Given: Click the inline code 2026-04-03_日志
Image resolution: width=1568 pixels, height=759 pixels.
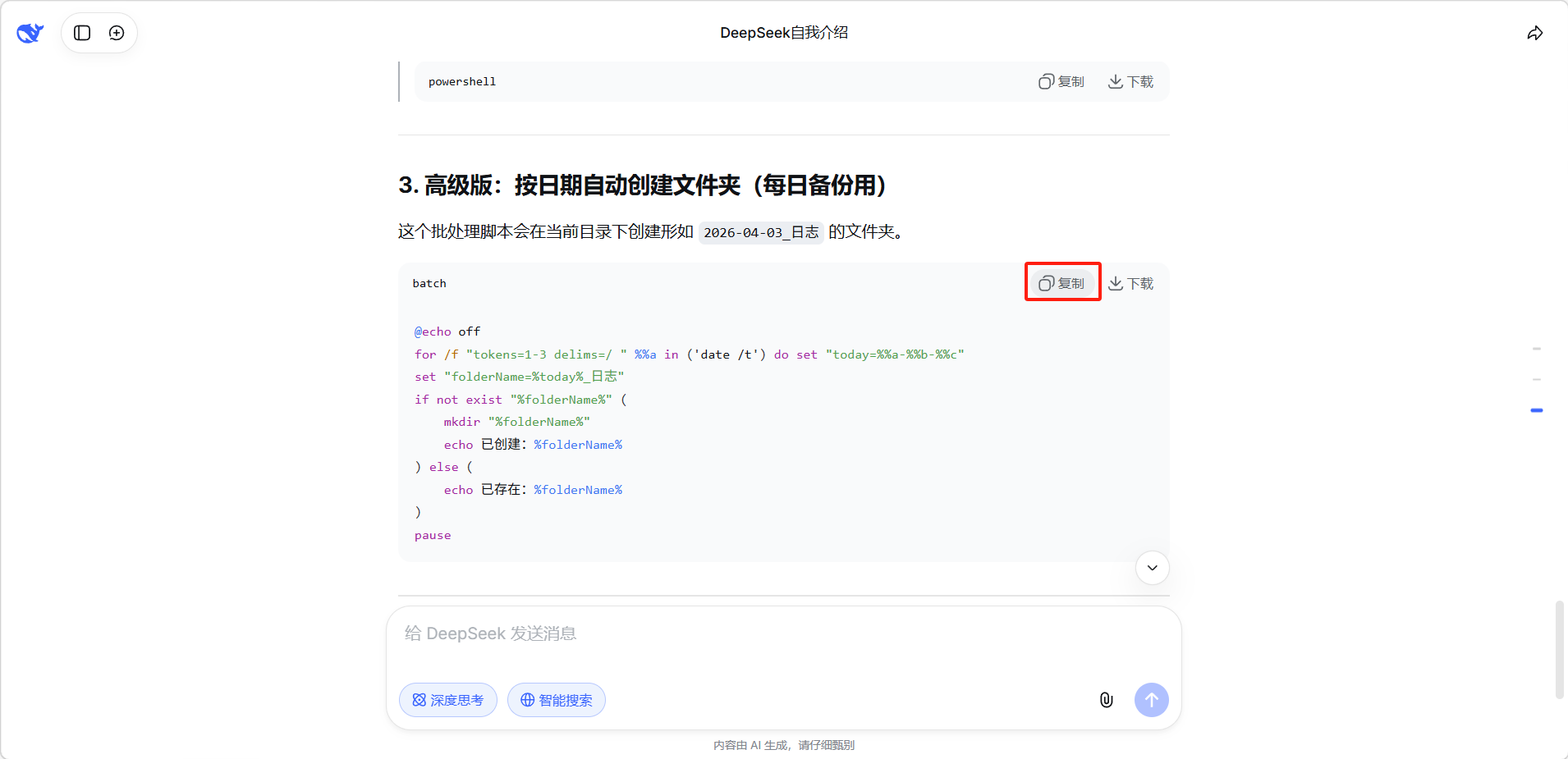Looking at the screenshot, I should [x=761, y=233].
